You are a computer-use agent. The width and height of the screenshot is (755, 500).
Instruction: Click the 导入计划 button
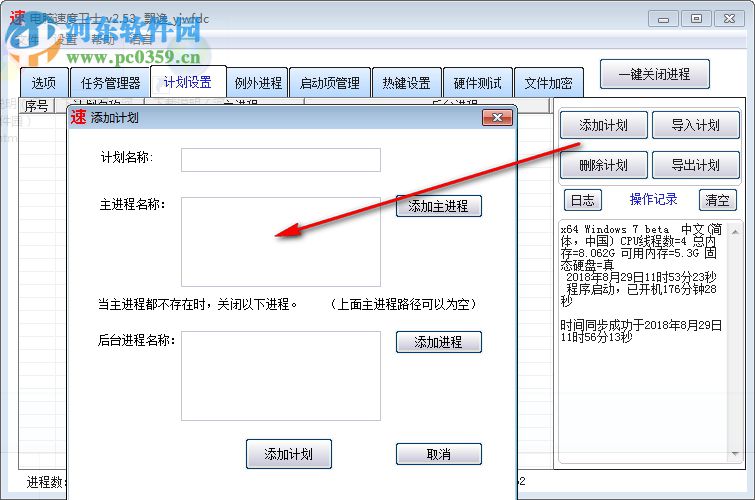click(696, 125)
